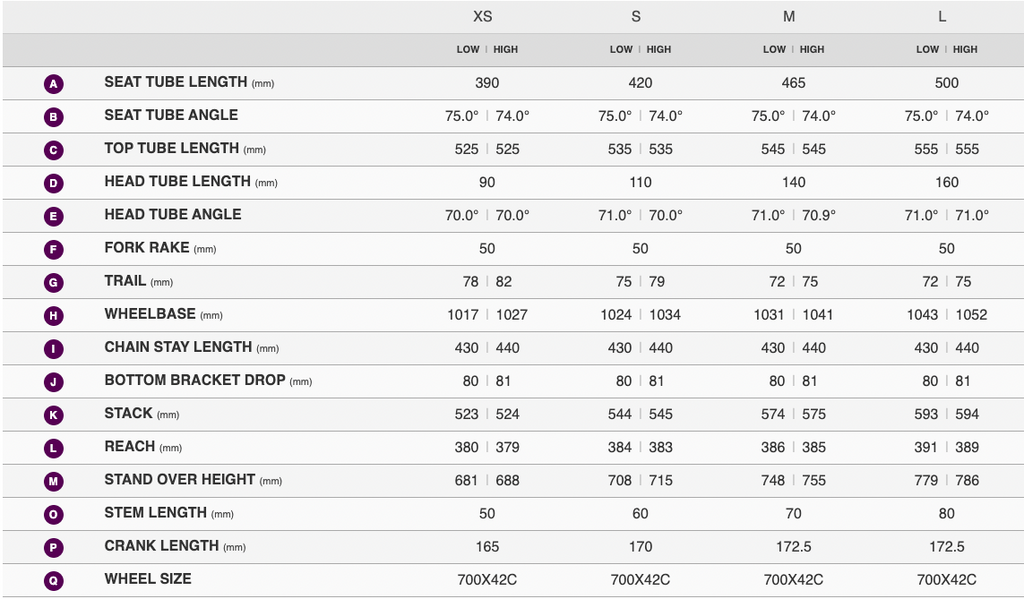Click the purple B badge for Seat Tube Angle
The image size is (1024, 599).
[x=54, y=117]
